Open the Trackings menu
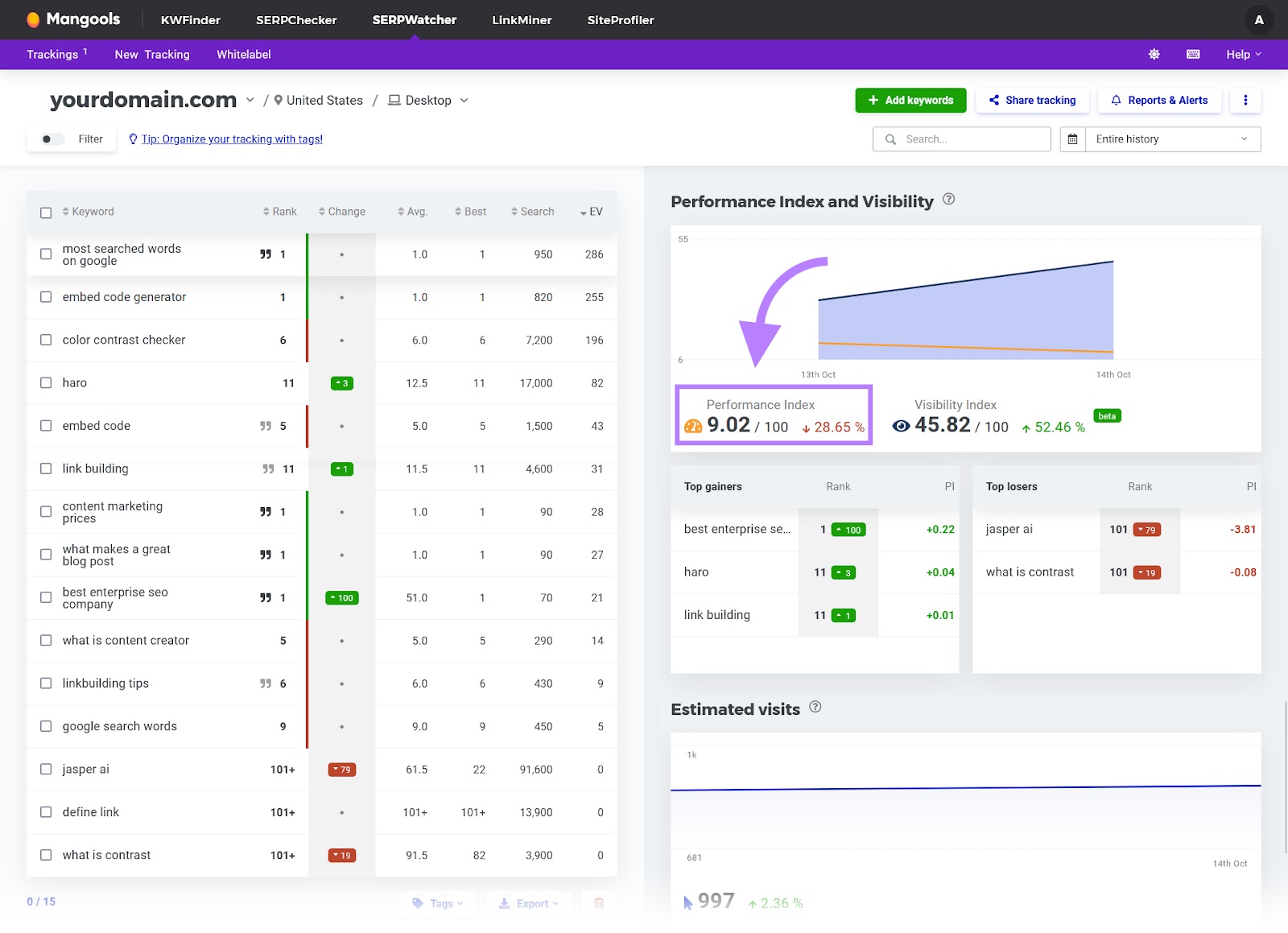The height and width of the screenshot is (933, 1288). 52,54
